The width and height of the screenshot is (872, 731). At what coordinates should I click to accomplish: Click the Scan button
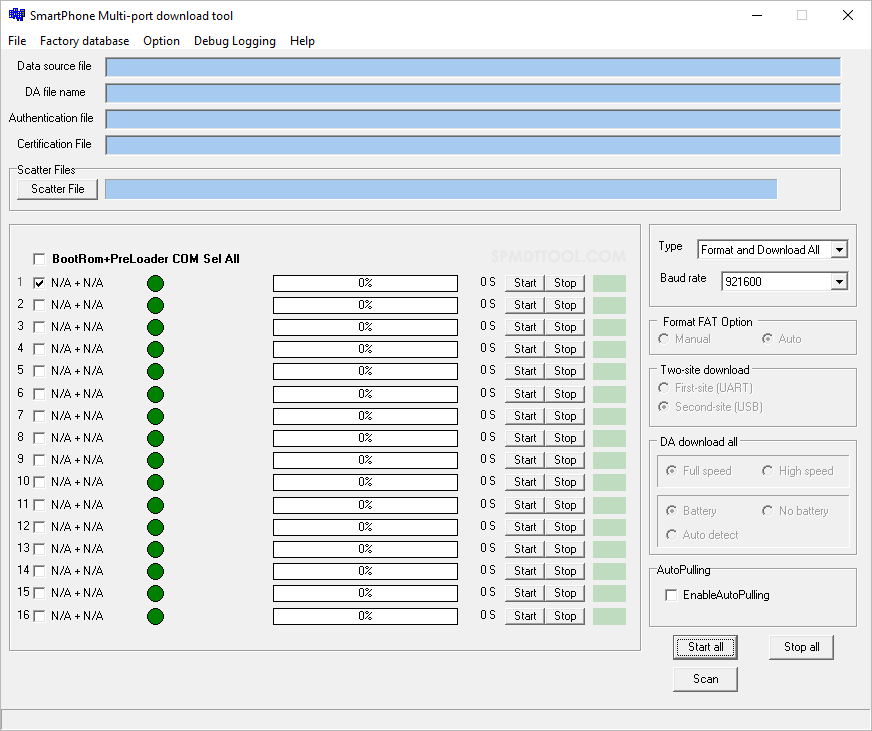pos(705,679)
